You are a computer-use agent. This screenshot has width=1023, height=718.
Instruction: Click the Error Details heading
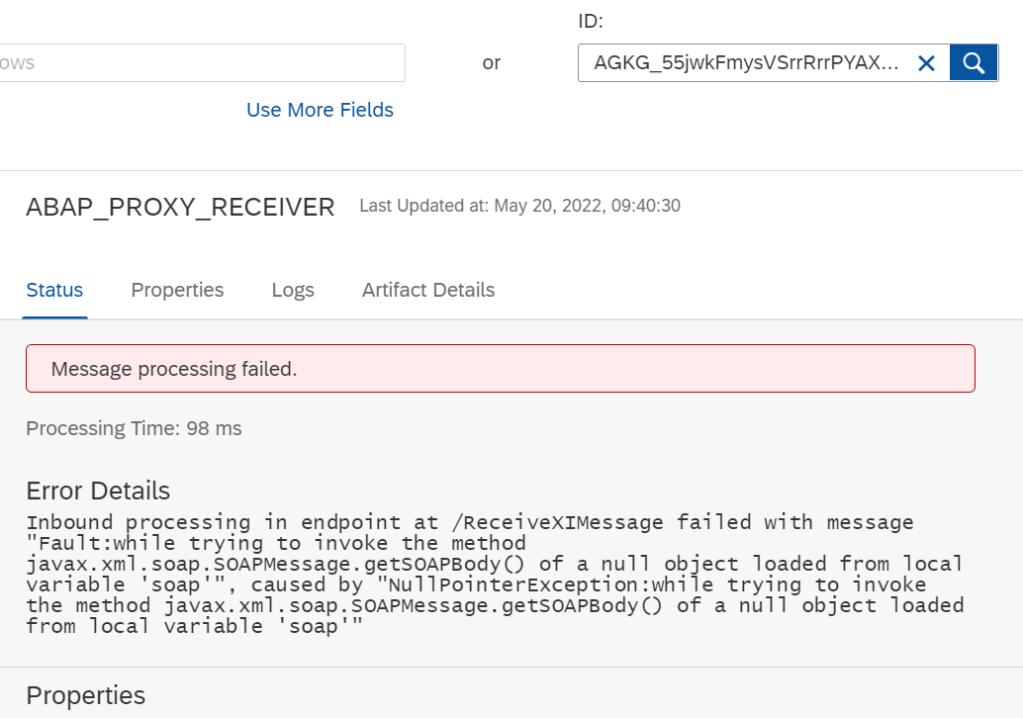click(x=98, y=491)
